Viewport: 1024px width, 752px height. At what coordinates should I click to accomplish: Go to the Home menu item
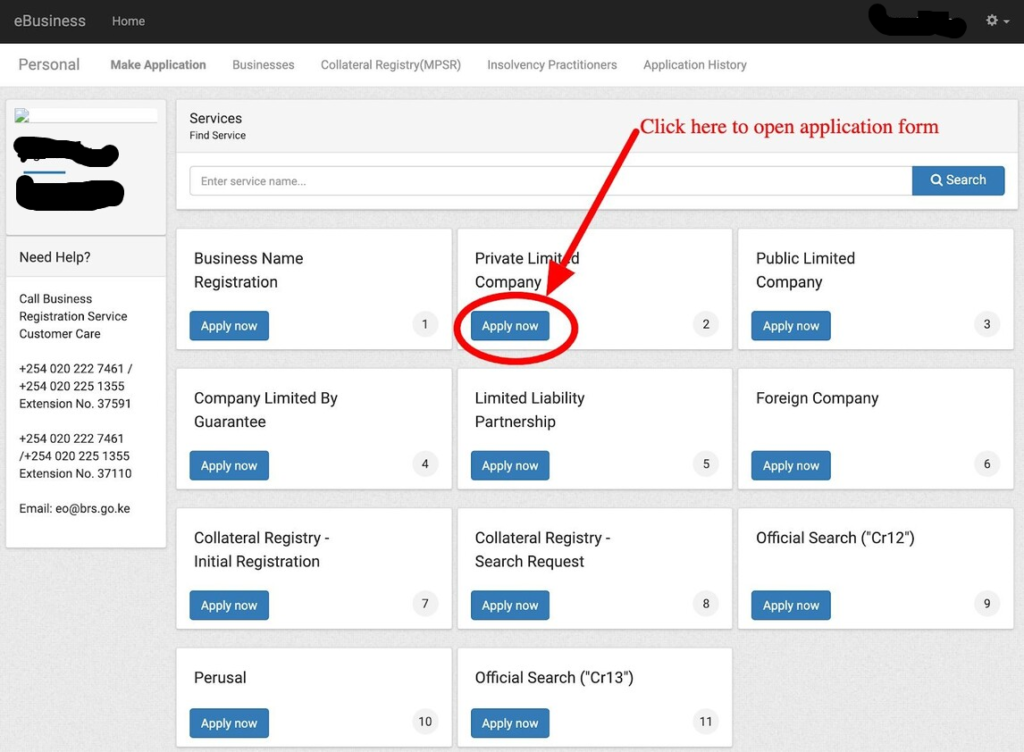pyautogui.click(x=128, y=21)
